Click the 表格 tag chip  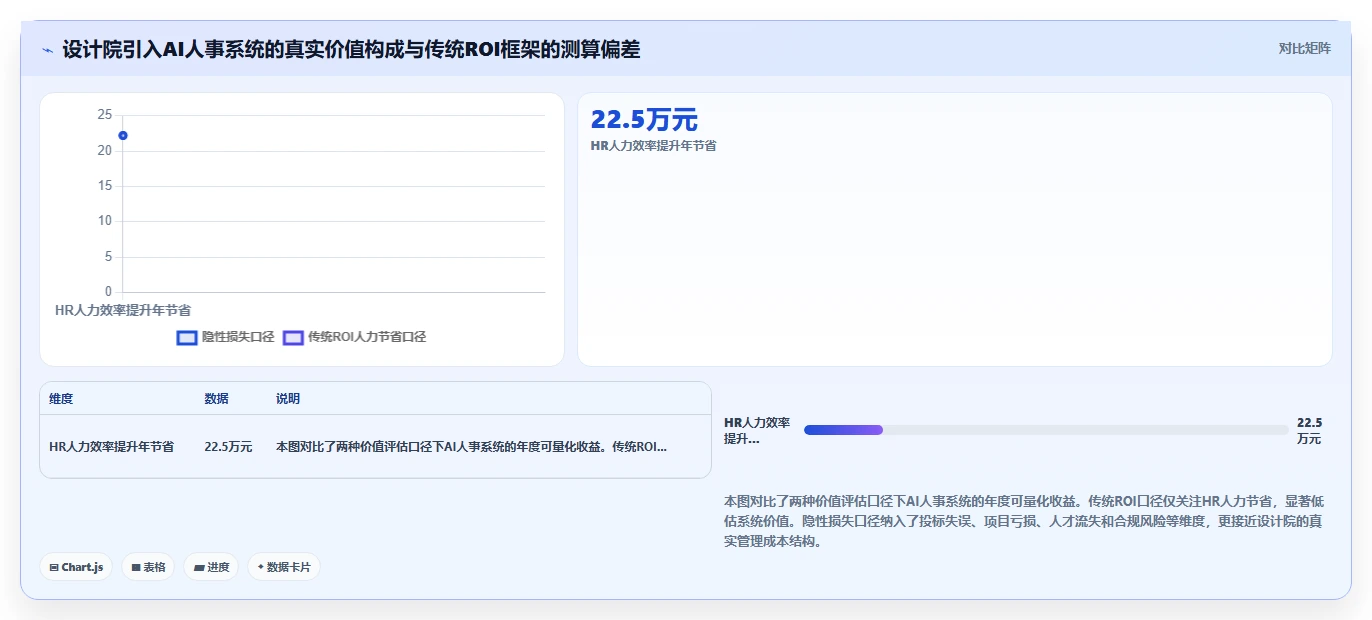pos(148,567)
